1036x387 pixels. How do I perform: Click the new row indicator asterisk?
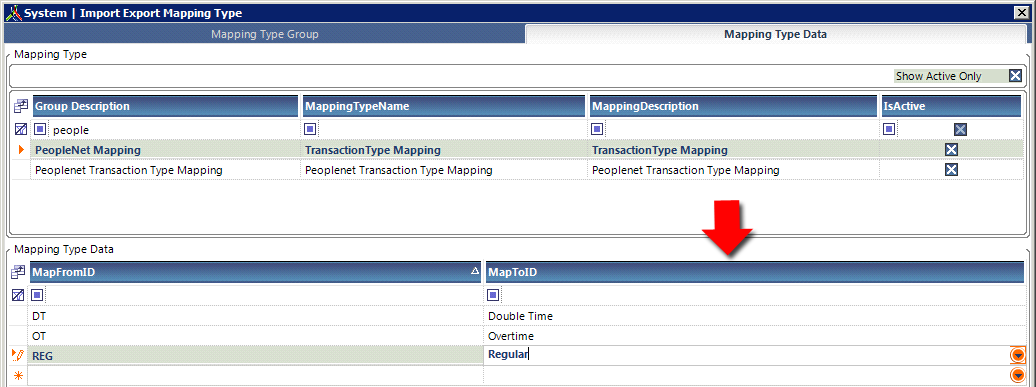point(18,376)
